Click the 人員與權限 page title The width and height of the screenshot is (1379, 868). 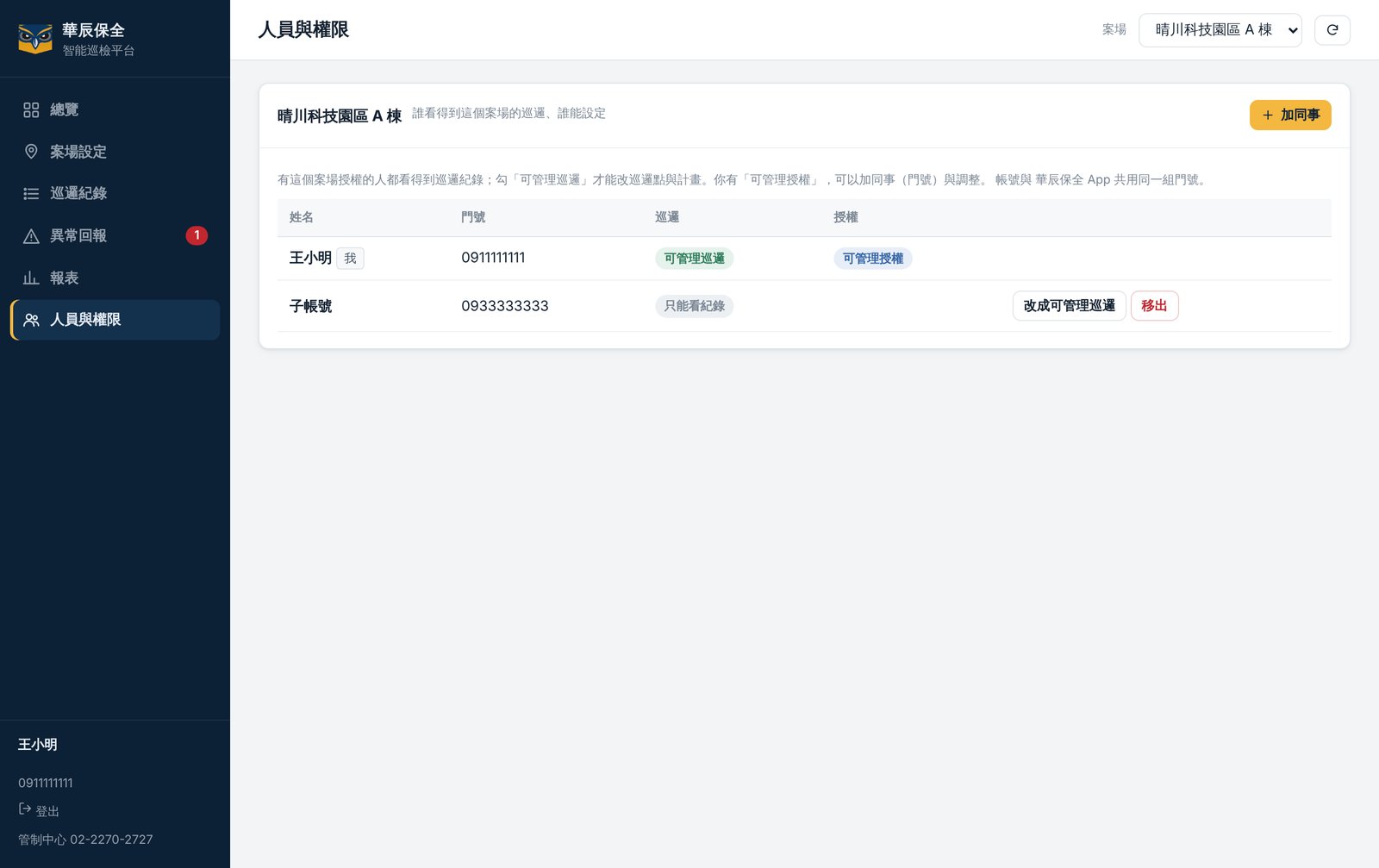coord(303,30)
